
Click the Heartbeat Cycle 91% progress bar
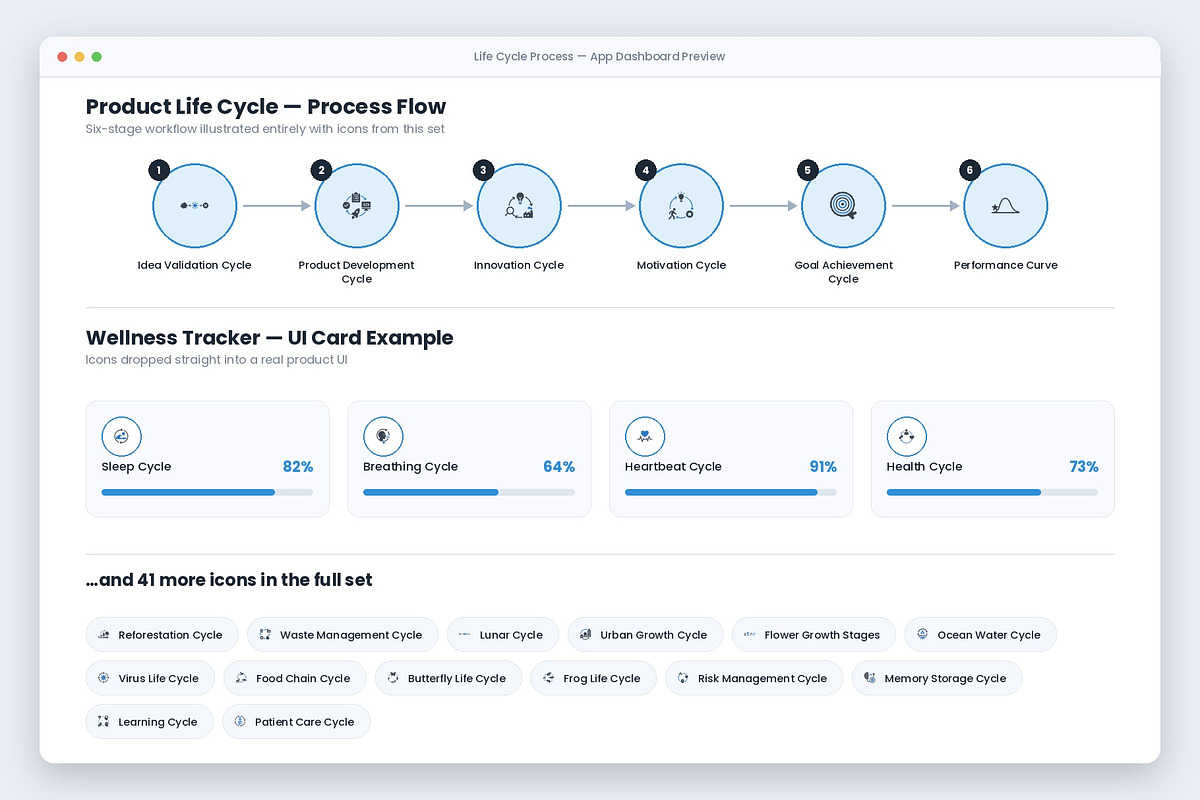(731, 492)
